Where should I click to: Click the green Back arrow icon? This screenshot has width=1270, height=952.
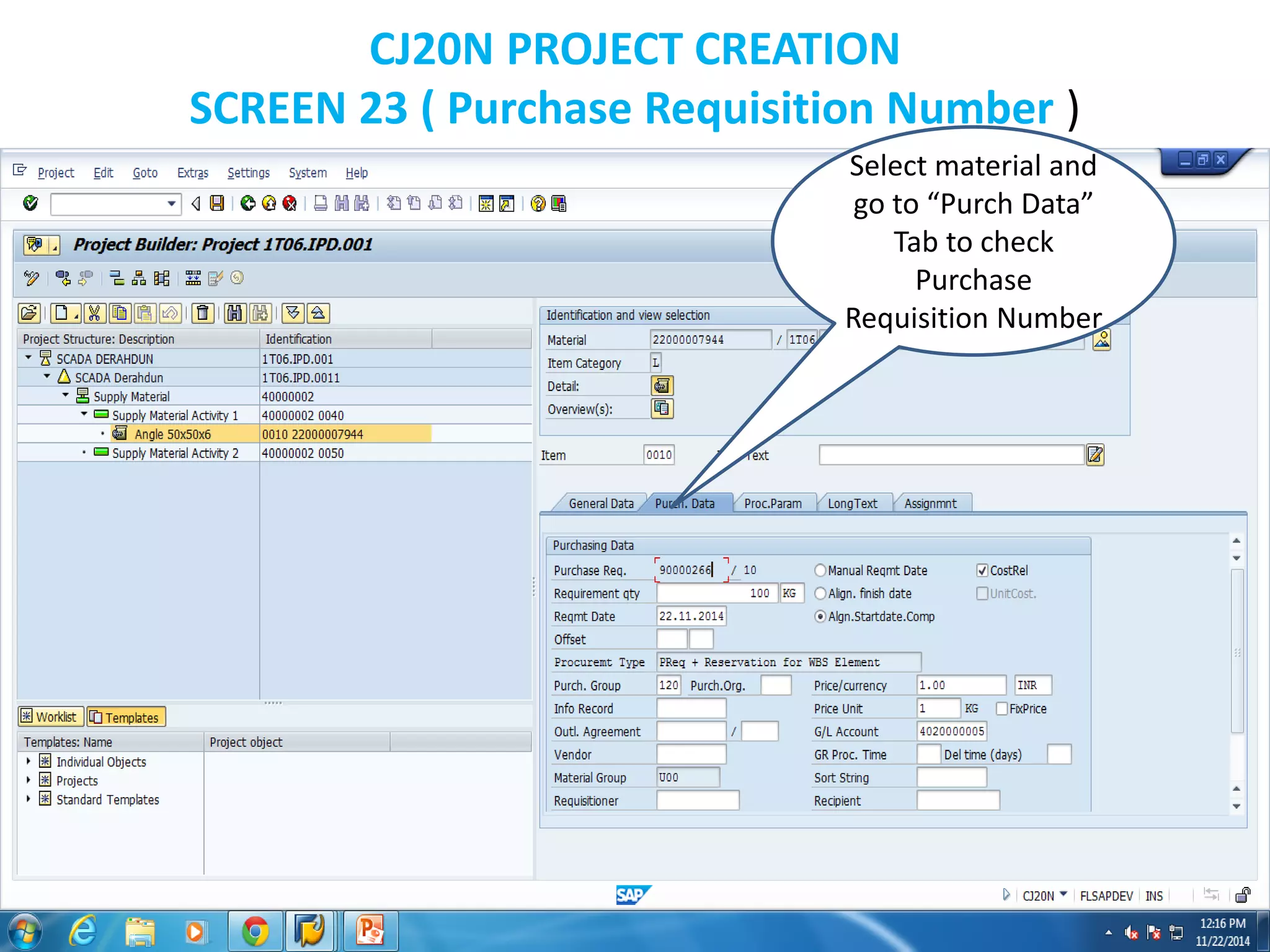pyautogui.click(x=248, y=203)
